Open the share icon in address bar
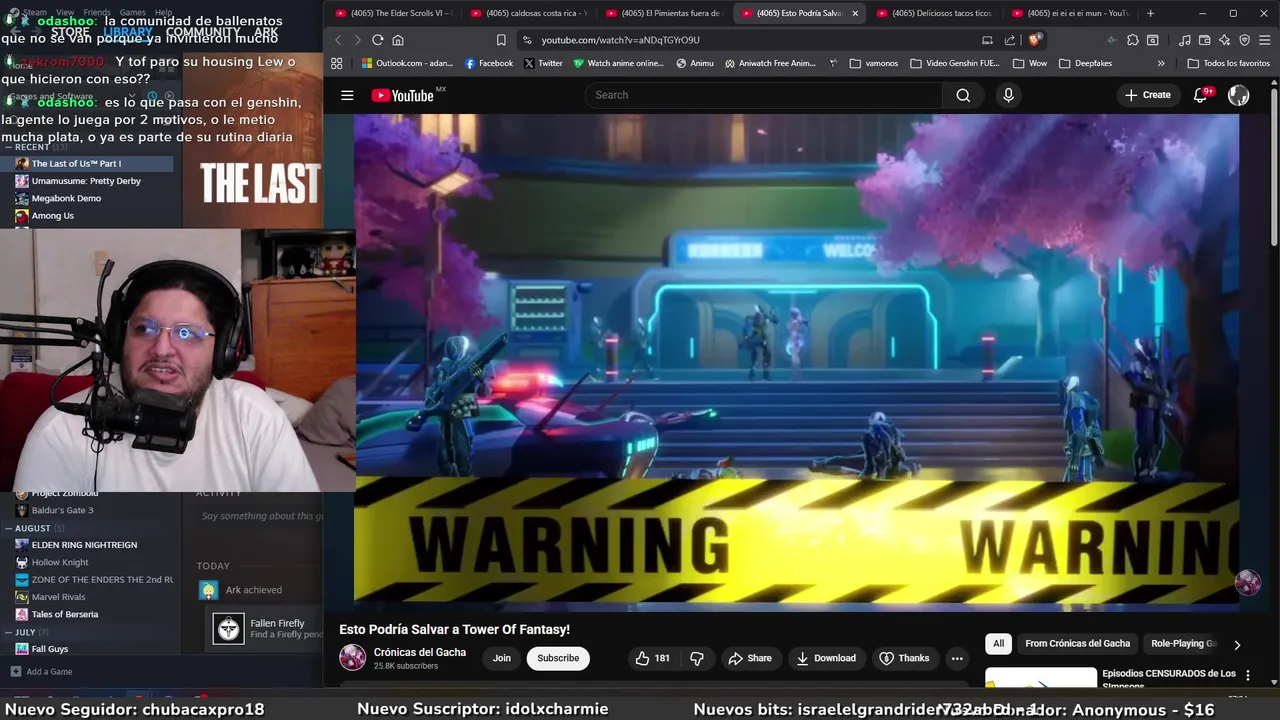Screen dimensions: 1280x720 (1009, 40)
